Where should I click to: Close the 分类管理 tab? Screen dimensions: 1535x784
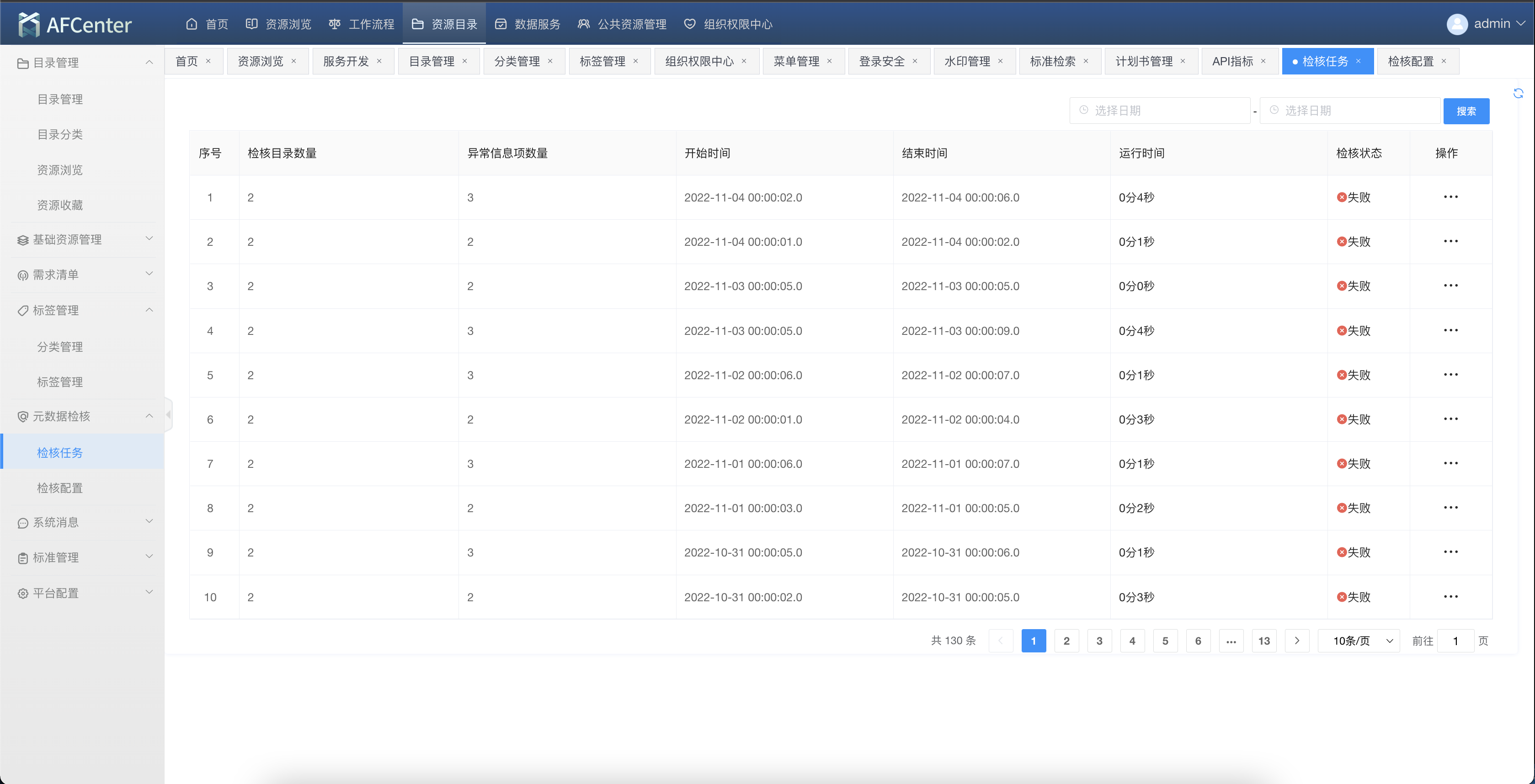tap(550, 61)
